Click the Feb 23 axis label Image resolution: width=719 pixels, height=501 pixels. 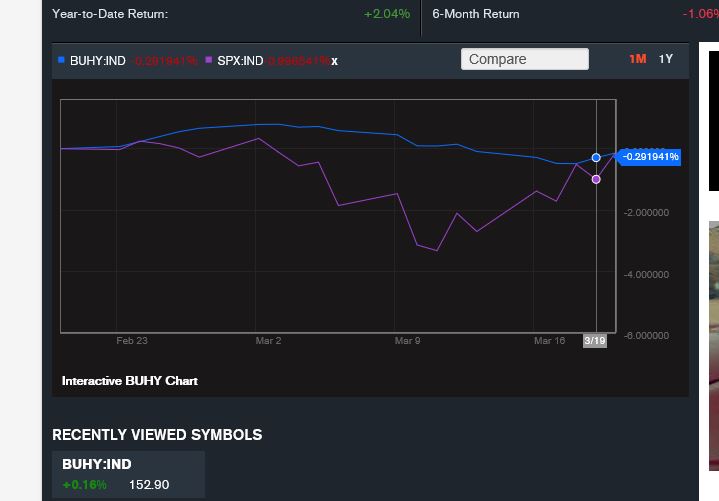point(132,341)
